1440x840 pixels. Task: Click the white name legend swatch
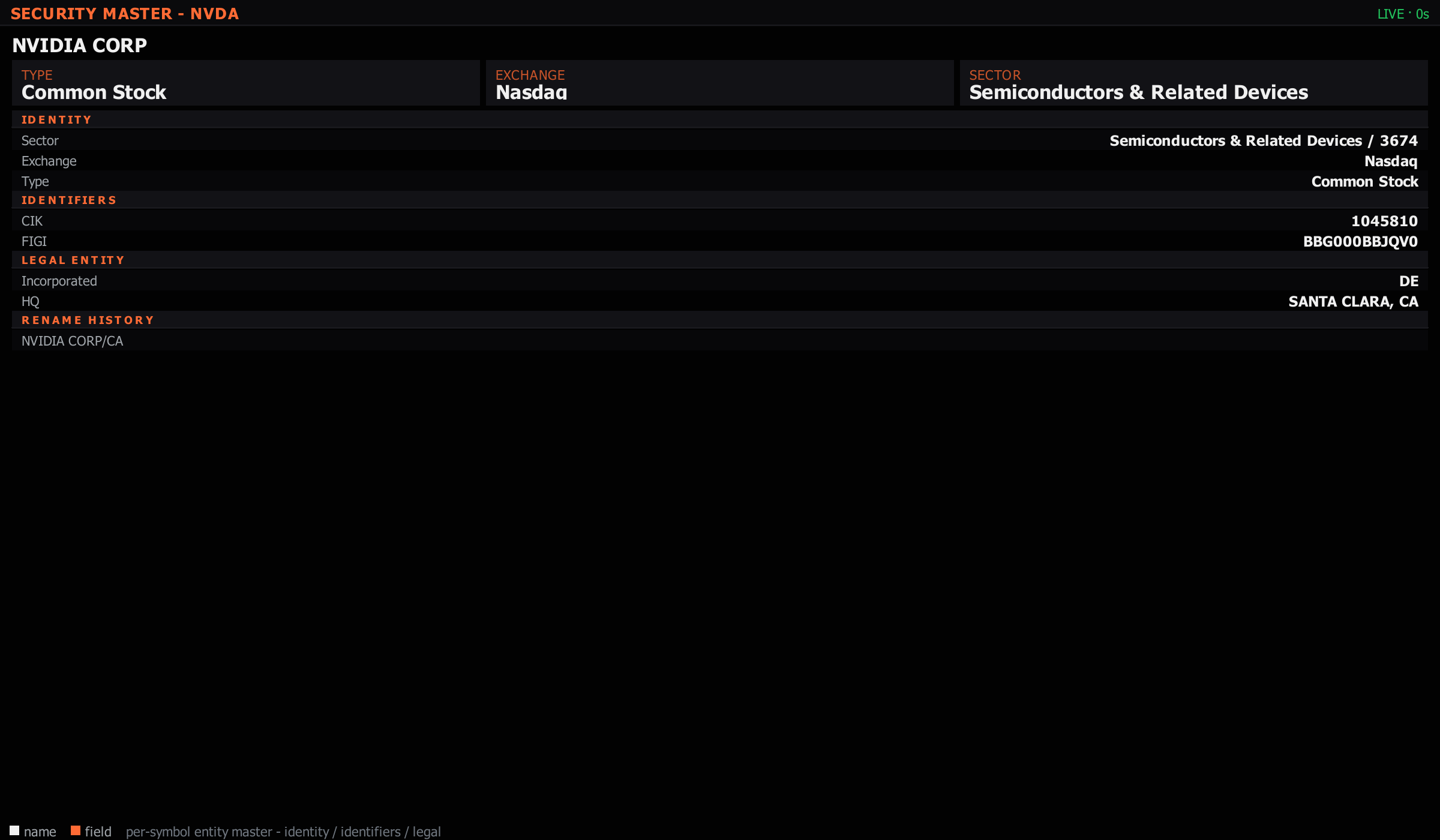(14, 830)
